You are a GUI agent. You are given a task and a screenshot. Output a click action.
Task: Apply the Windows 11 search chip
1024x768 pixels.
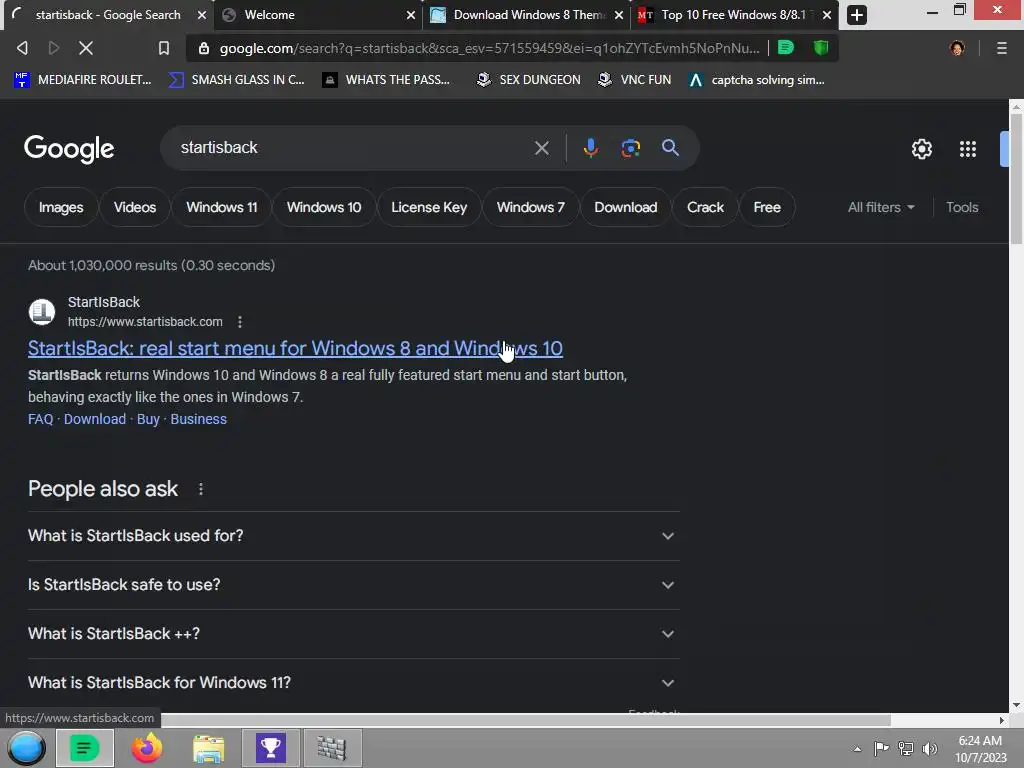221,207
